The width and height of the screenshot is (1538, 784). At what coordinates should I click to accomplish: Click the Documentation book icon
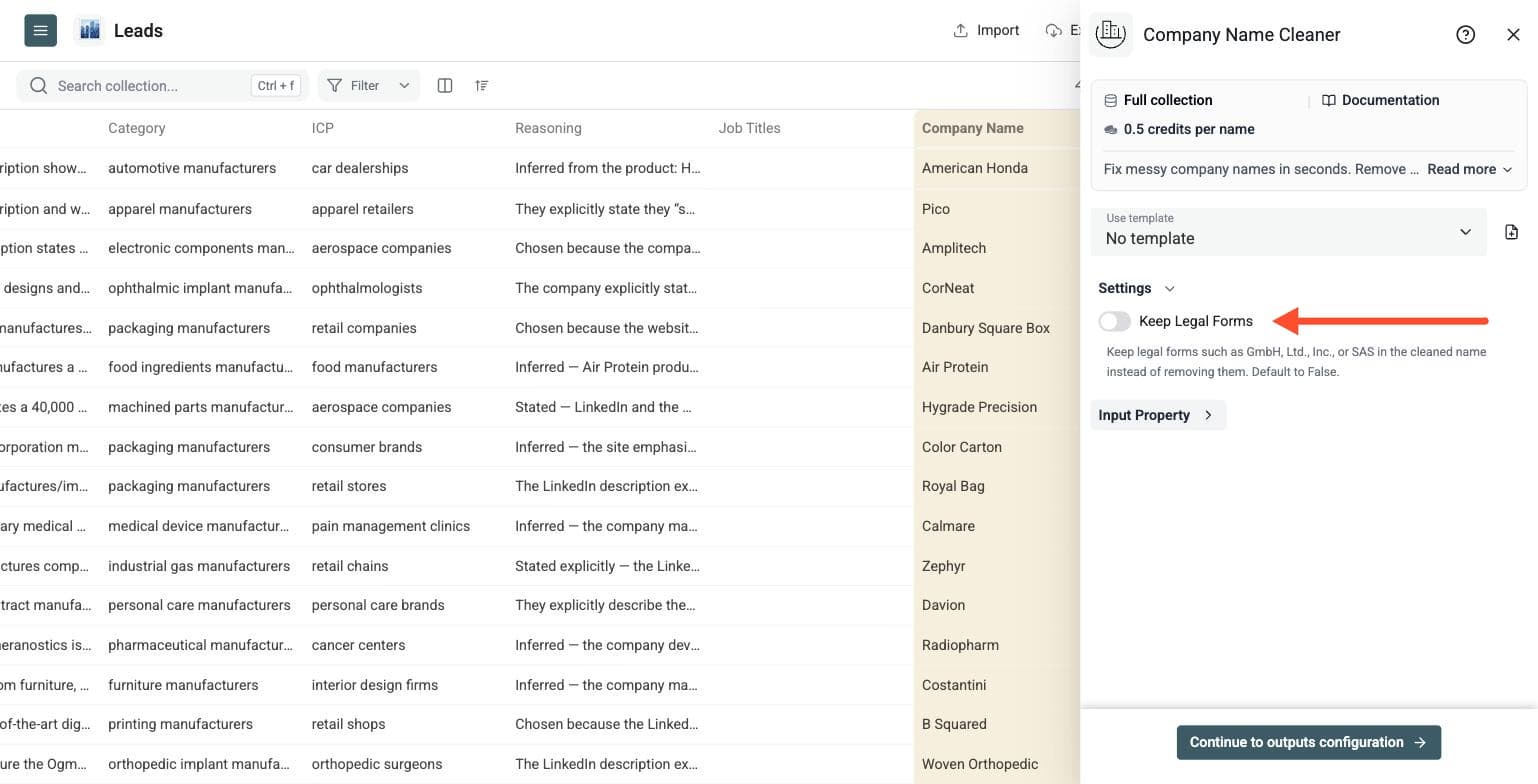(x=1329, y=100)
